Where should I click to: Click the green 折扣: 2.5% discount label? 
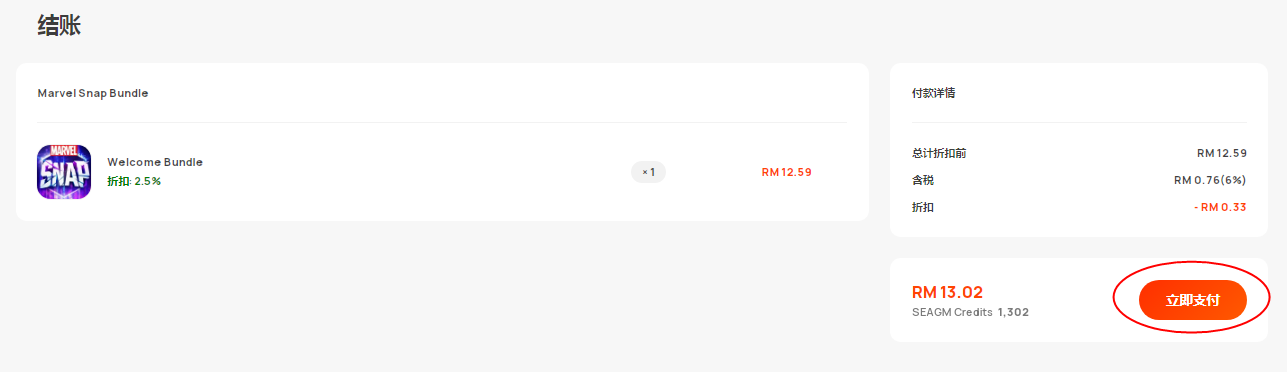tap(134, 181)
